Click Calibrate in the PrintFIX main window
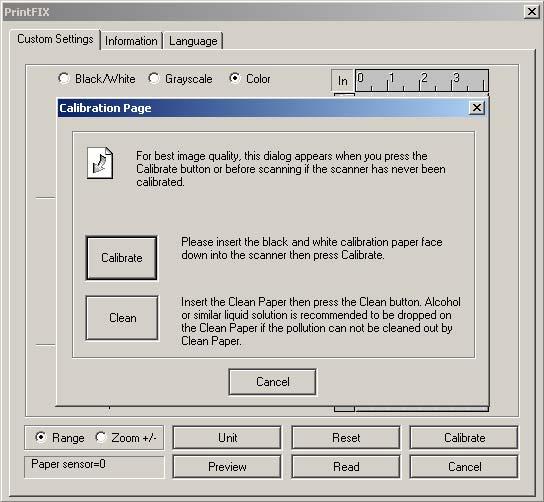Viewport: 544px width, 502px height. pos(464,437)
